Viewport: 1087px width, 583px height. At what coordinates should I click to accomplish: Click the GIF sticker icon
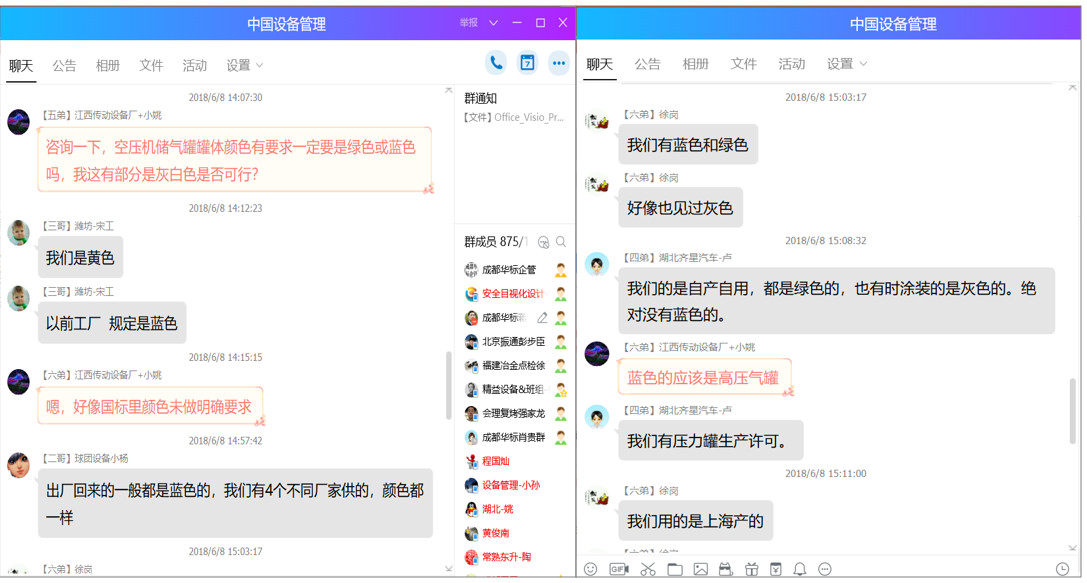pyautogui.click(x=619, y=569)
